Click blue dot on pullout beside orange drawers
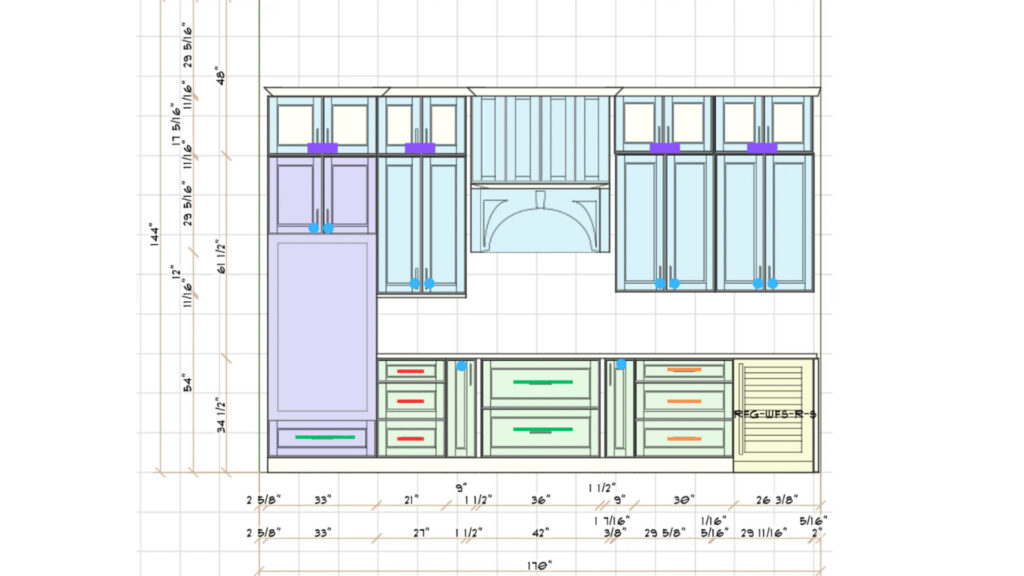 pyautogui.click(x=621, y=364)
